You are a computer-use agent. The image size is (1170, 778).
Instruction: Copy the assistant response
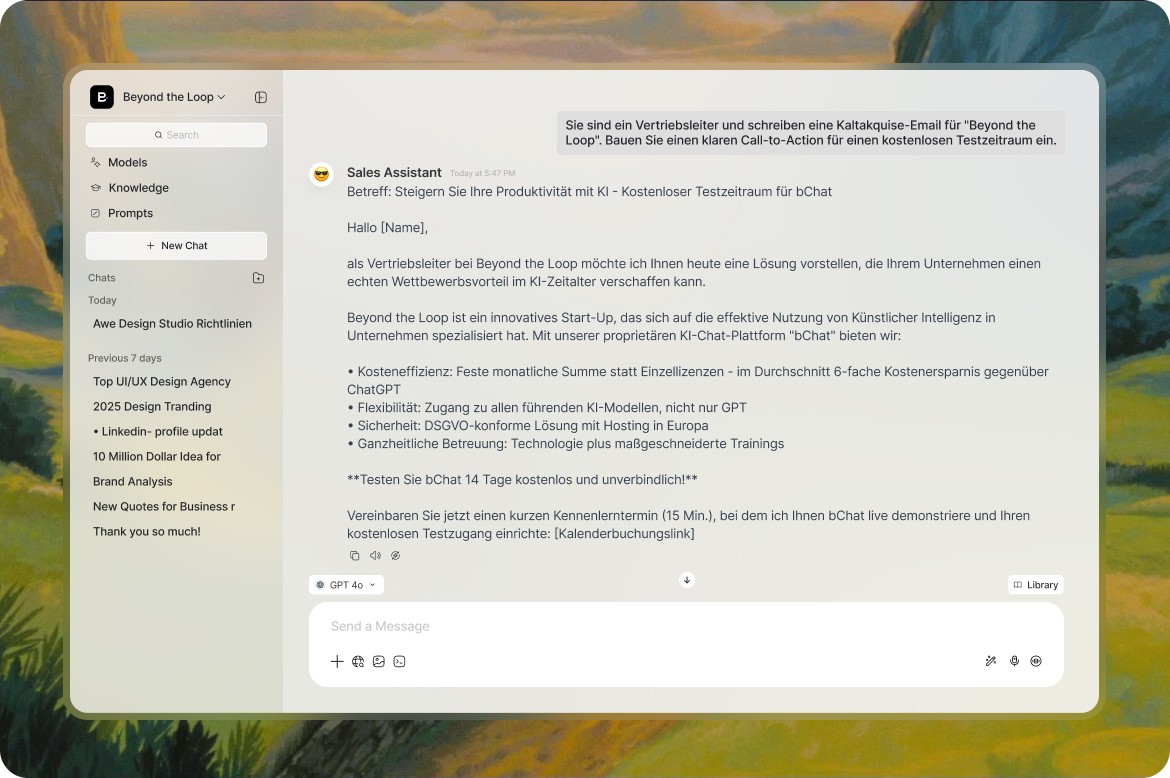(x=354, y=555)
